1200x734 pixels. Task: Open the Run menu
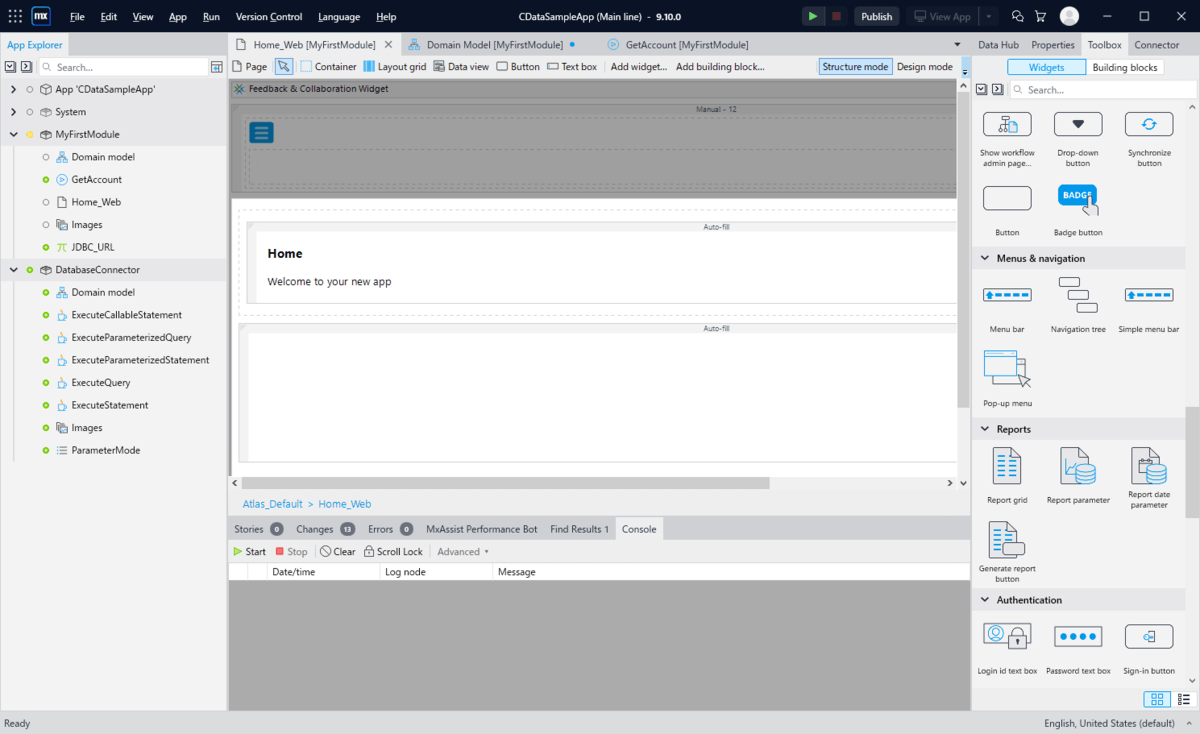tap(211, 17)
